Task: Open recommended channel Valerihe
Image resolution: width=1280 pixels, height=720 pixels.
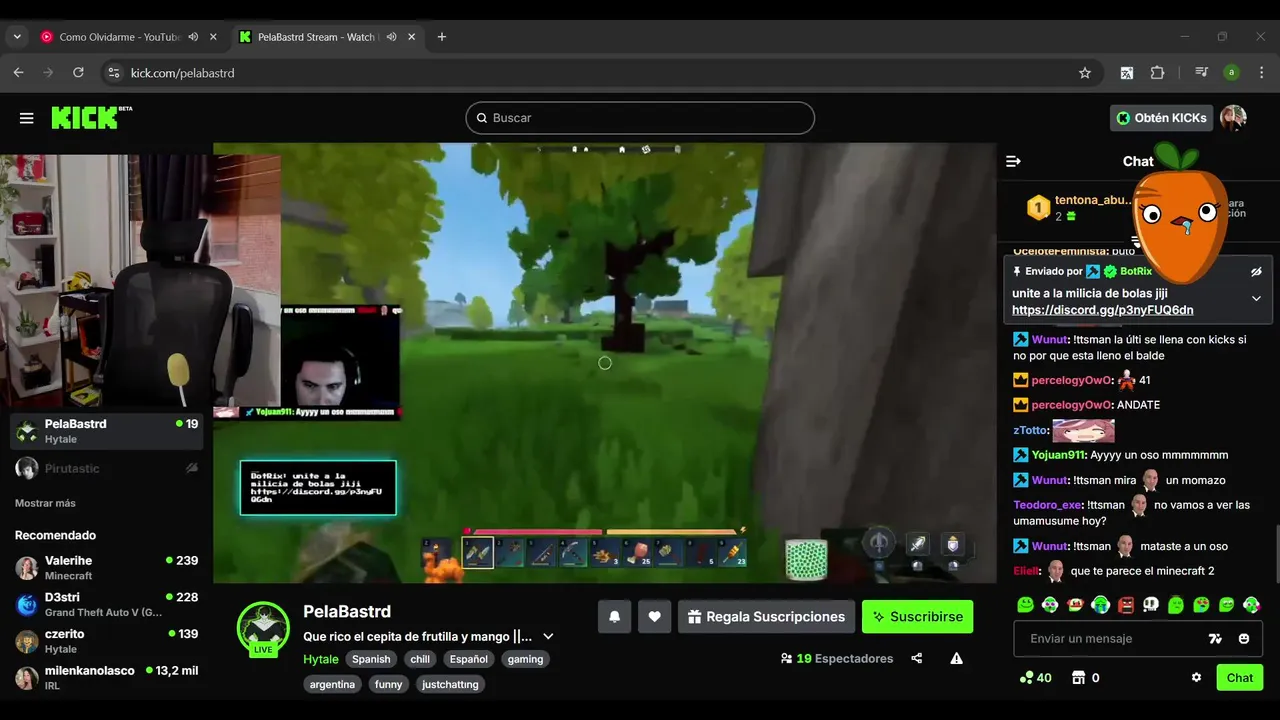Action: point(106,568)
